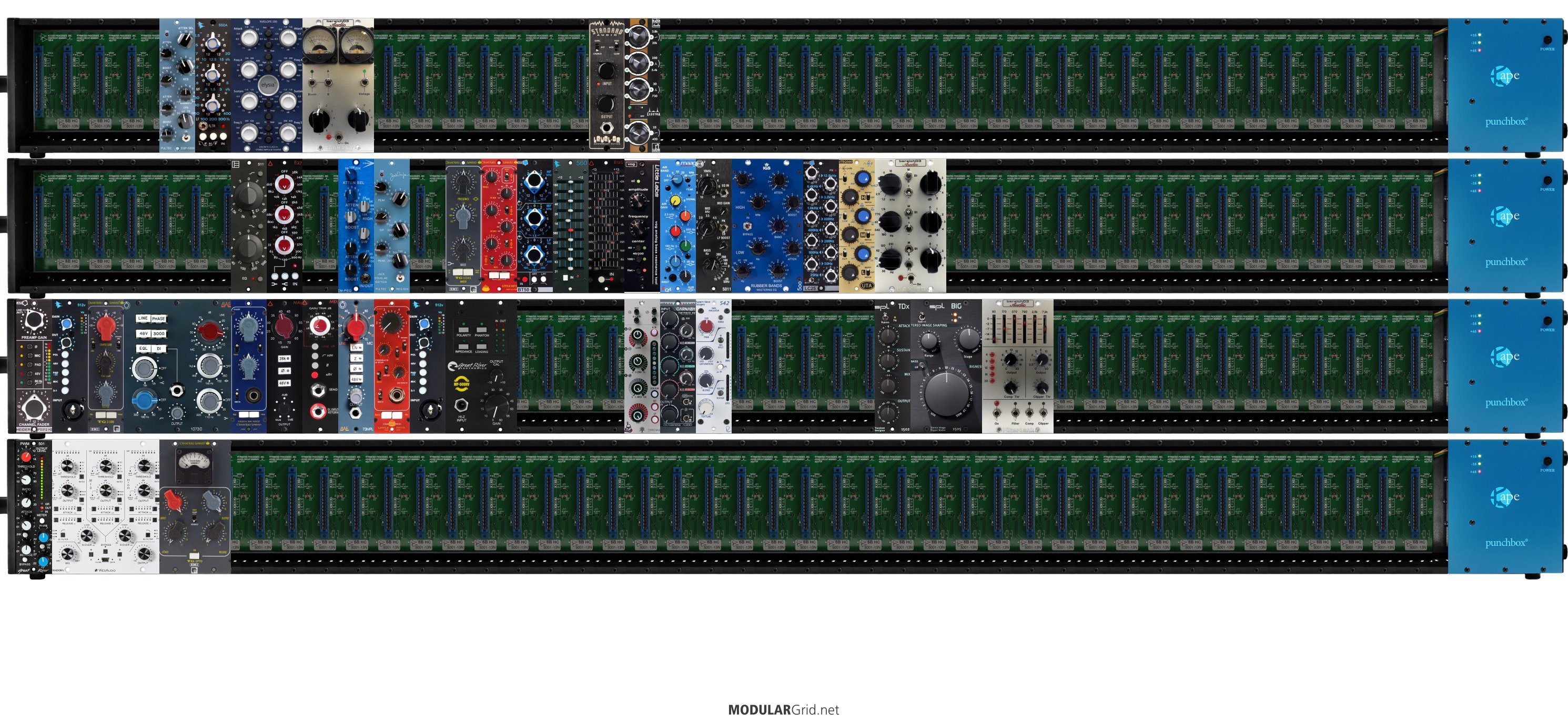1568x721 pixels.
Task: Toggle the BASS switch on SPL BiG
Action: 923,365
